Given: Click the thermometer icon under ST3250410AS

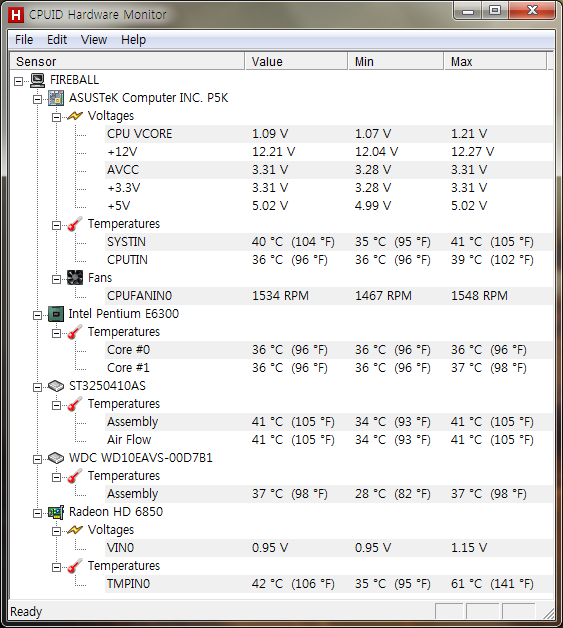Looking at the screenshot, I should coord(75,404).
